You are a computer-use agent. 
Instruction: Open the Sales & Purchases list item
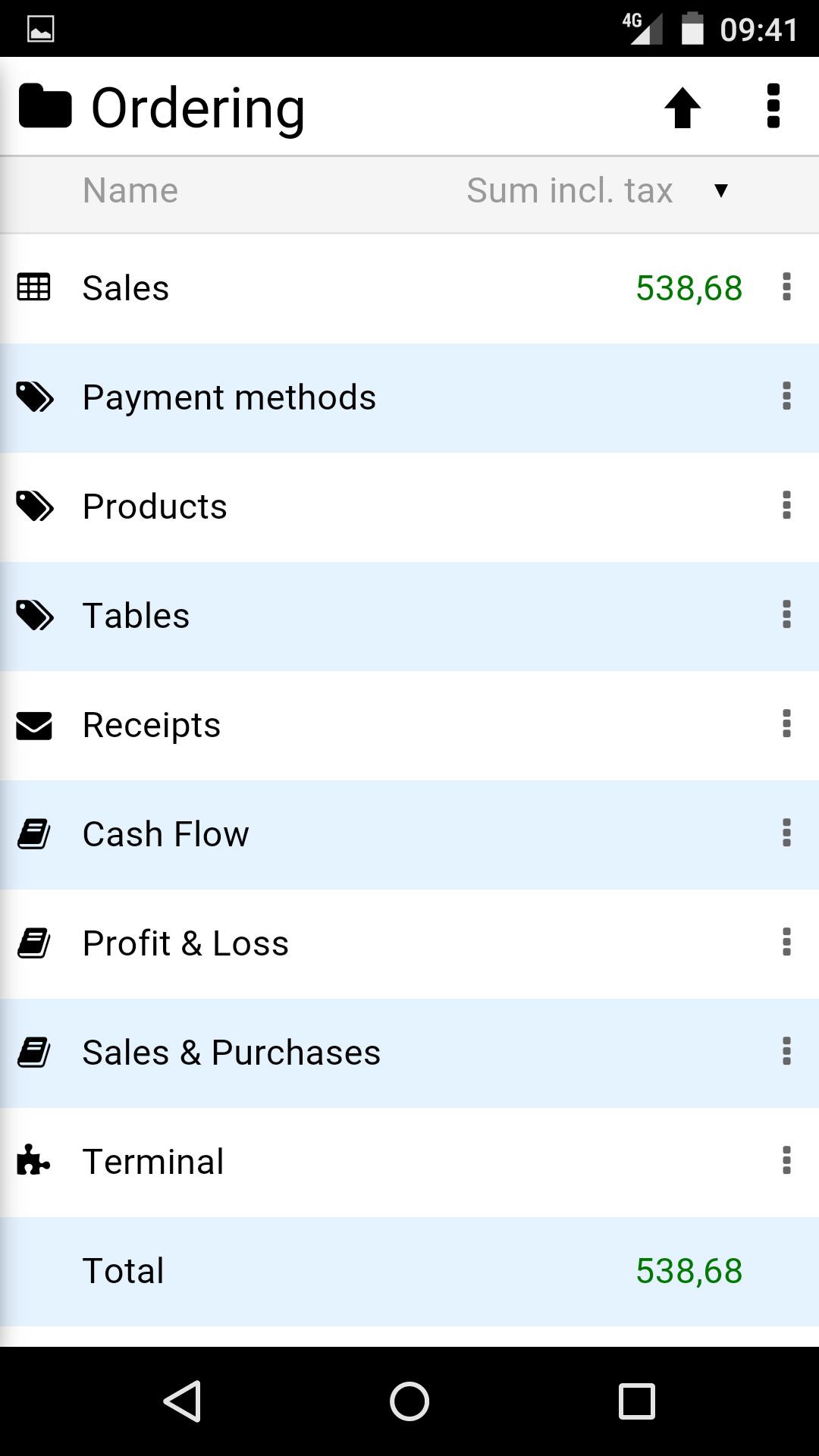231,1053
